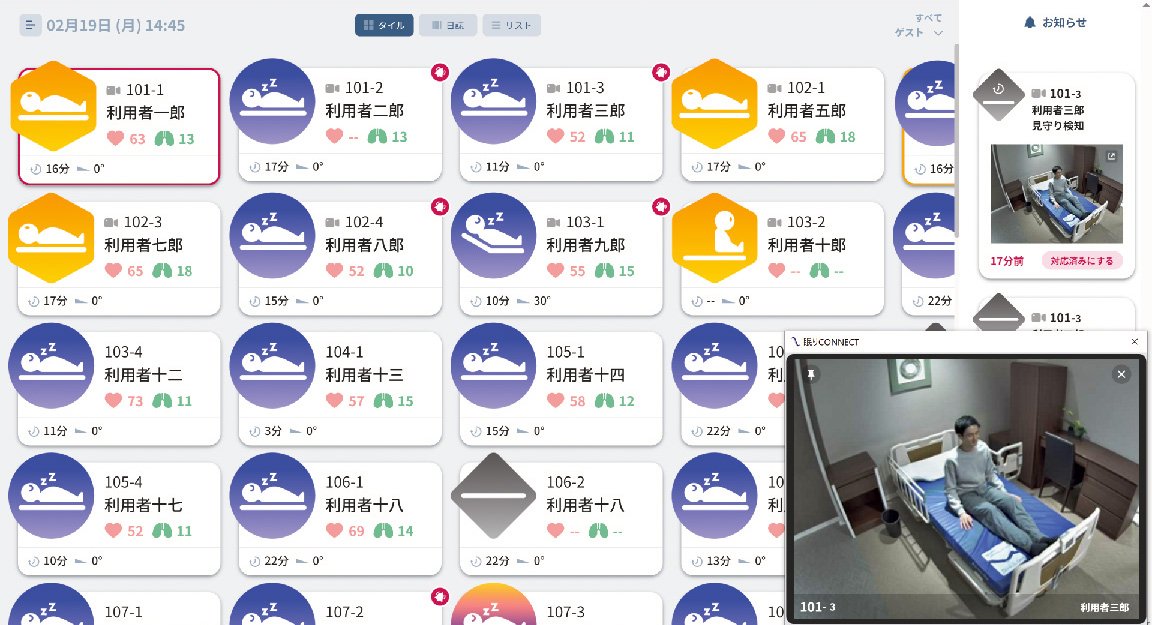Click the bell icon next to お知らせ
This screenshot has width=1152, height=625.
[x=1030, y=23]
